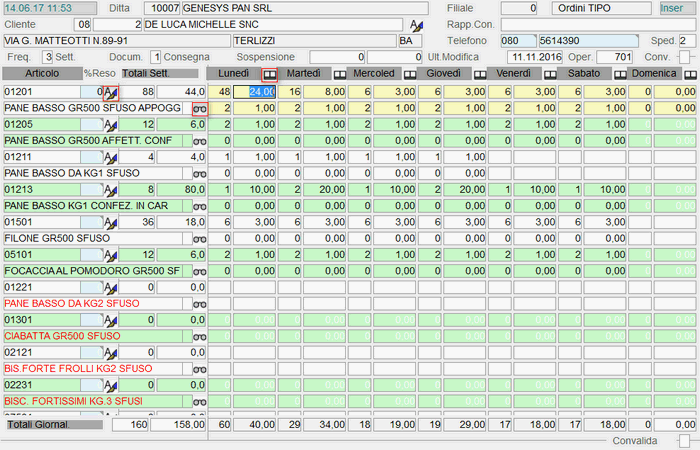Click the book icon next to Sabato header
The image size is (700, 450).
[620, 75]
